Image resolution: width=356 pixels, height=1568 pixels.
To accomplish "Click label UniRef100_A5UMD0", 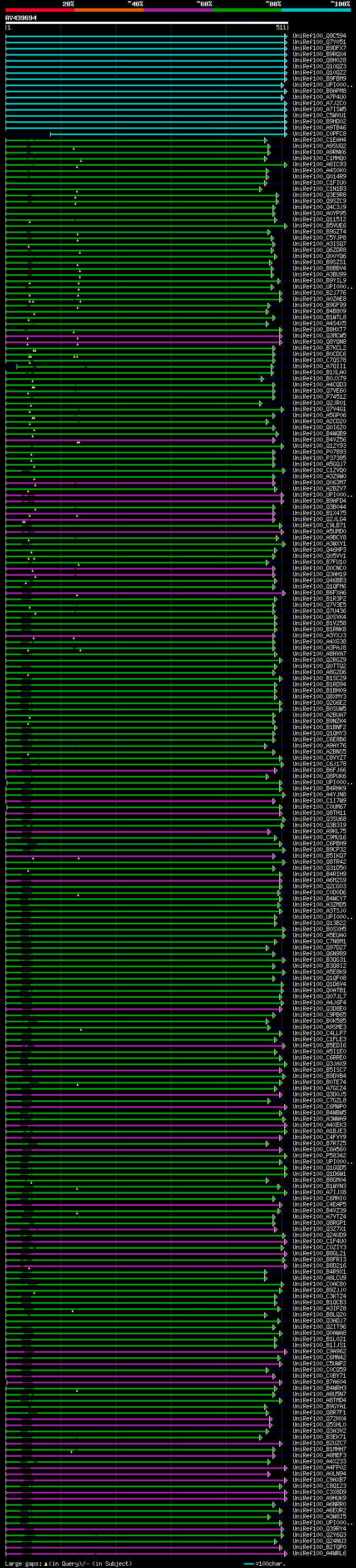I will pyautogui.click(x=319, y=531).
